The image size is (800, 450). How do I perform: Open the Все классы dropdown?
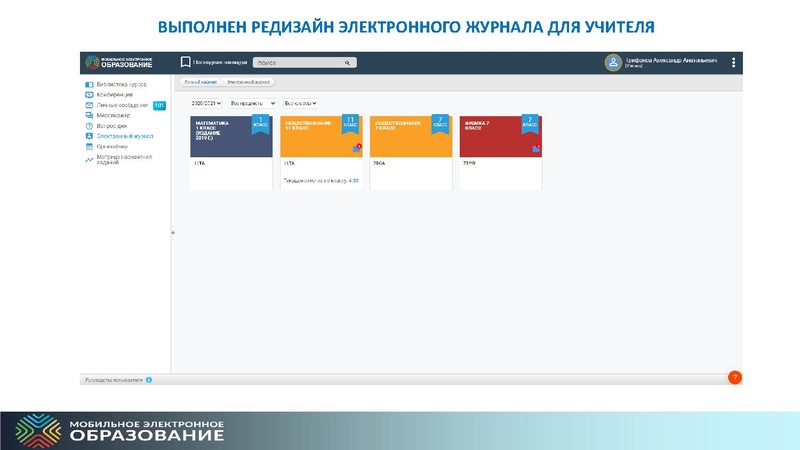point(301,103)
